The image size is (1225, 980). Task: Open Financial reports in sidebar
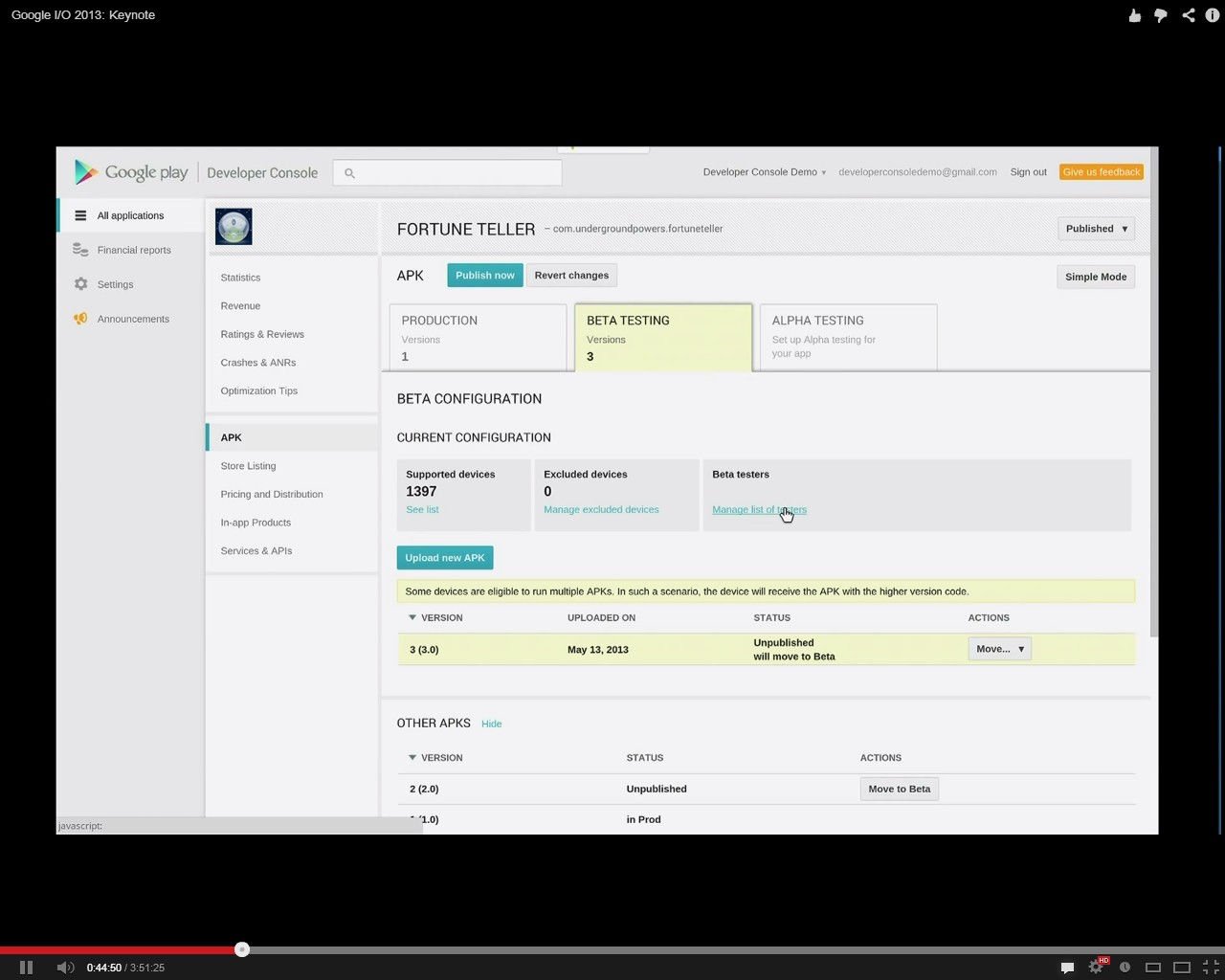coord(134,250)
